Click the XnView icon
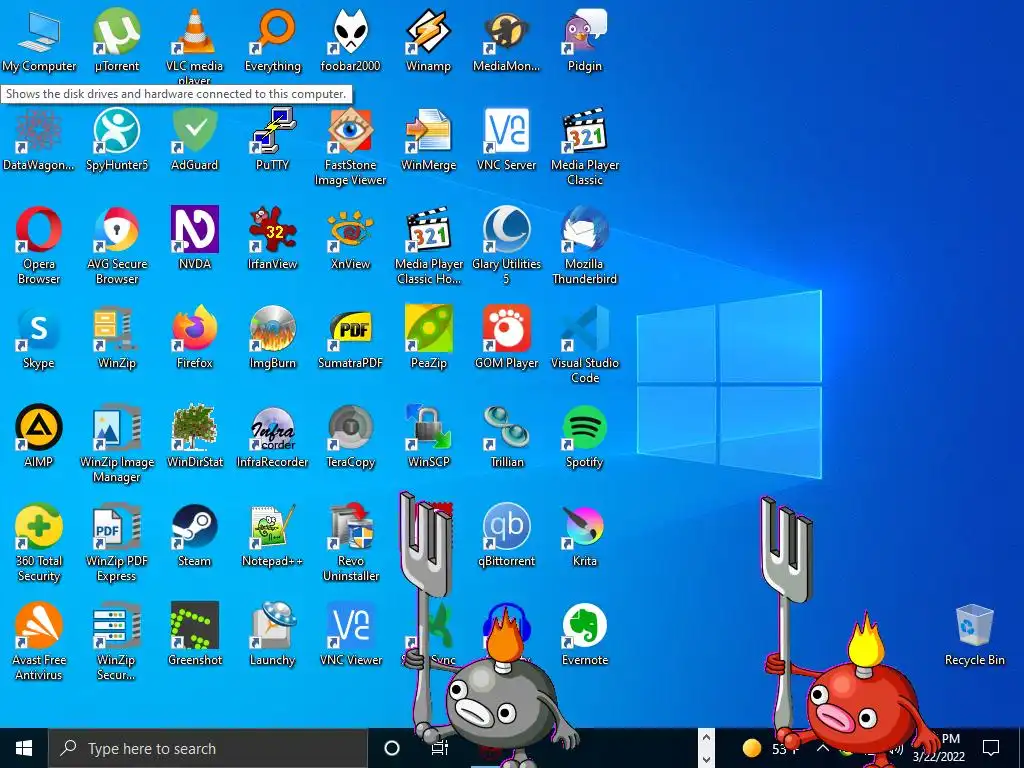Viewport: 1024px width, 768px height. tap(351, 230)
